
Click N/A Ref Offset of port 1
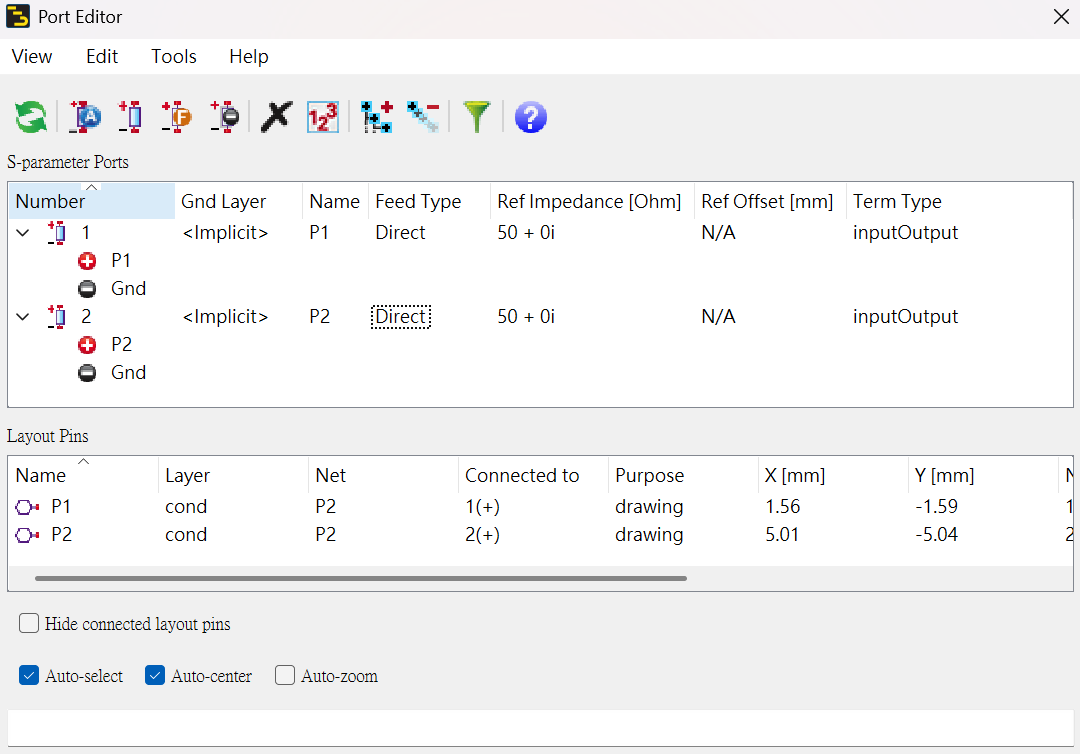718,233
